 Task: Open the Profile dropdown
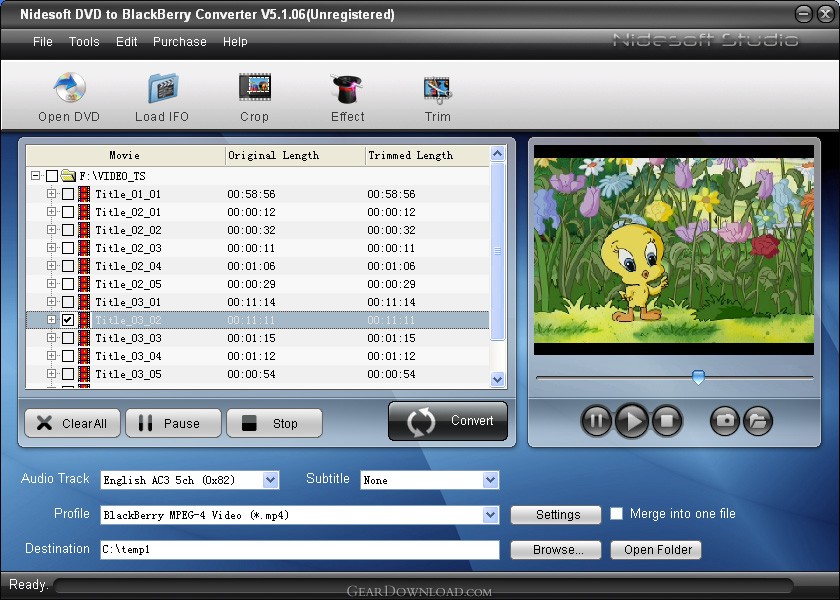490,515
